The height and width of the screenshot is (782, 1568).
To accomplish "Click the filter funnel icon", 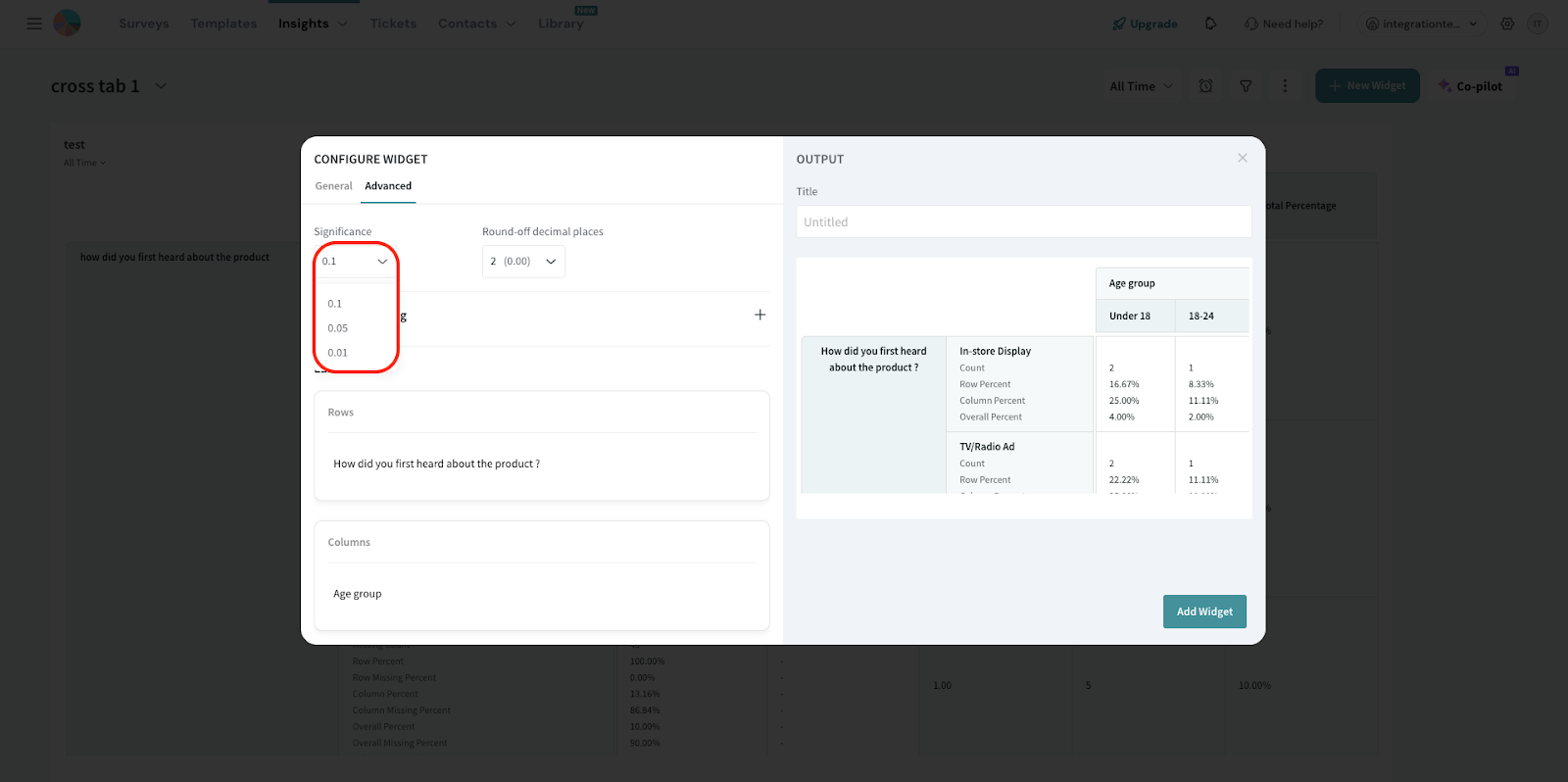I will (x=1246, y=86).
